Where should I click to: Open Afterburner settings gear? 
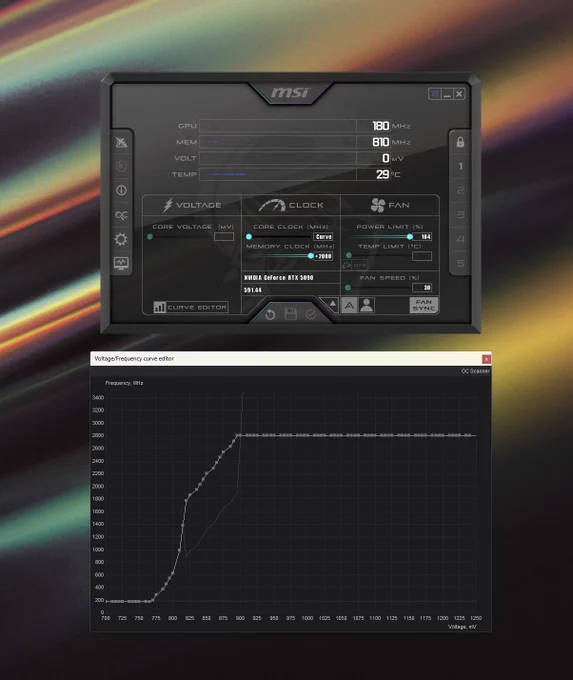coord(121,239)
